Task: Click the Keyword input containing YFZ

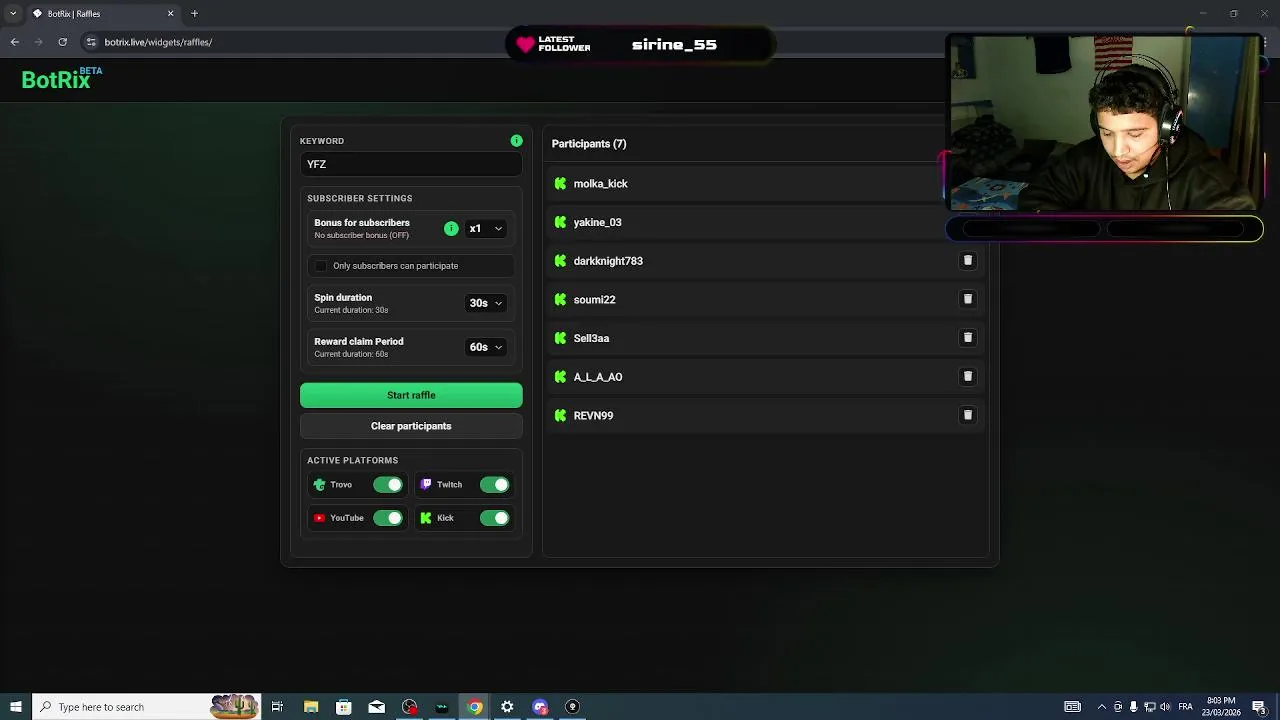Action: pyautogui.click(x=411, y=164)
